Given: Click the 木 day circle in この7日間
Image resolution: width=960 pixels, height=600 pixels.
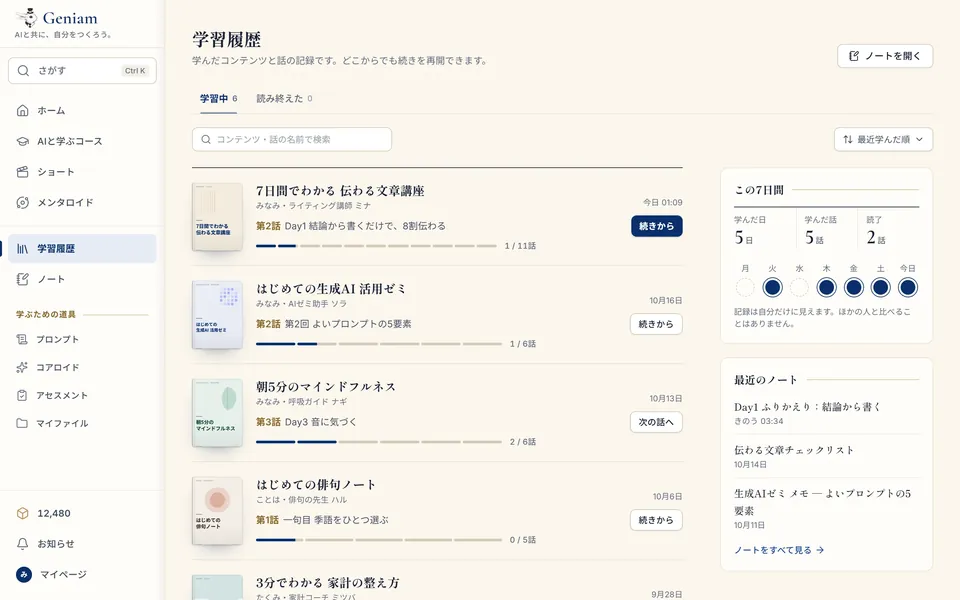Looking at the screenshot, I should coord(827,287).
